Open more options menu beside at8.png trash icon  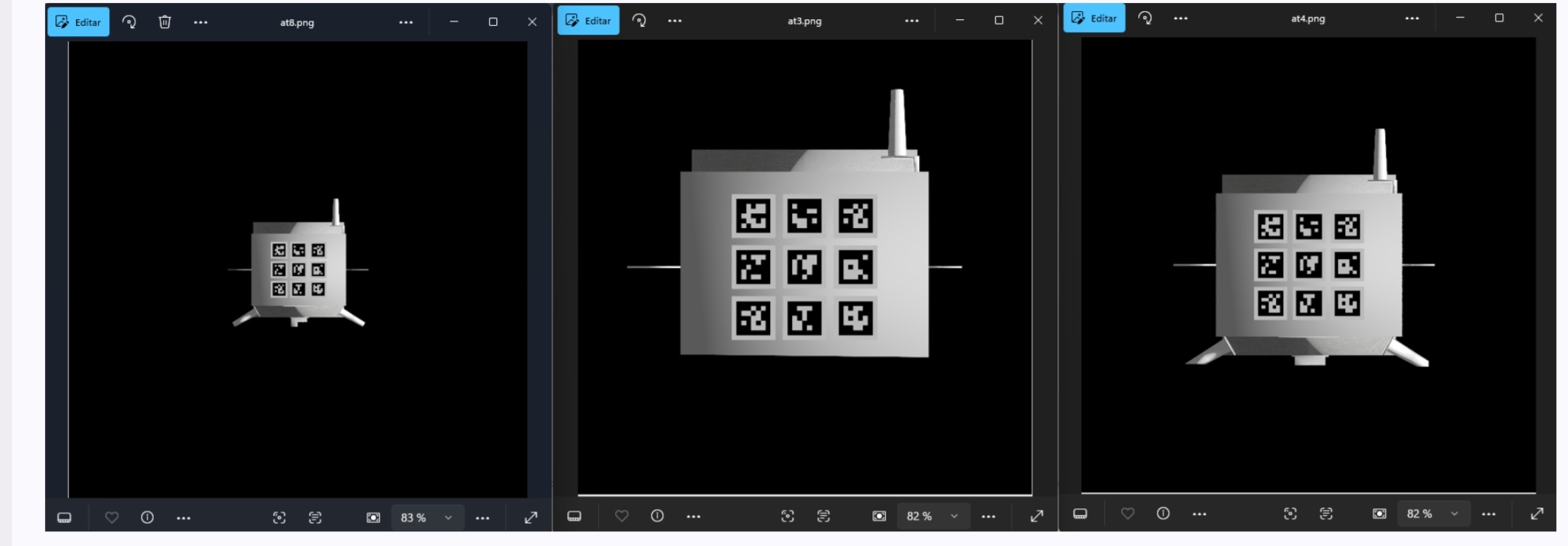(201, 22)
